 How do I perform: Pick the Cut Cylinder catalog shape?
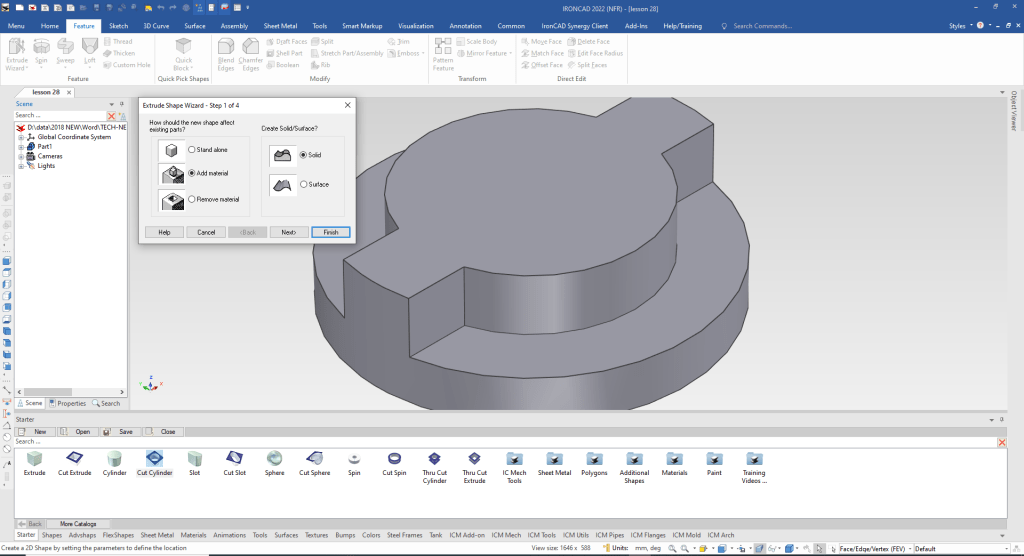[154, 460]
